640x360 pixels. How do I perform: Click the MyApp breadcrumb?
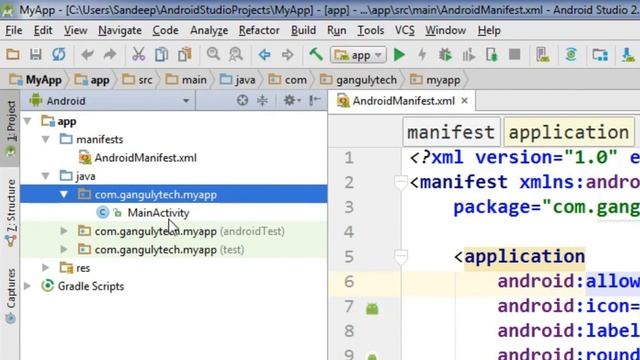tap(36, 80)
